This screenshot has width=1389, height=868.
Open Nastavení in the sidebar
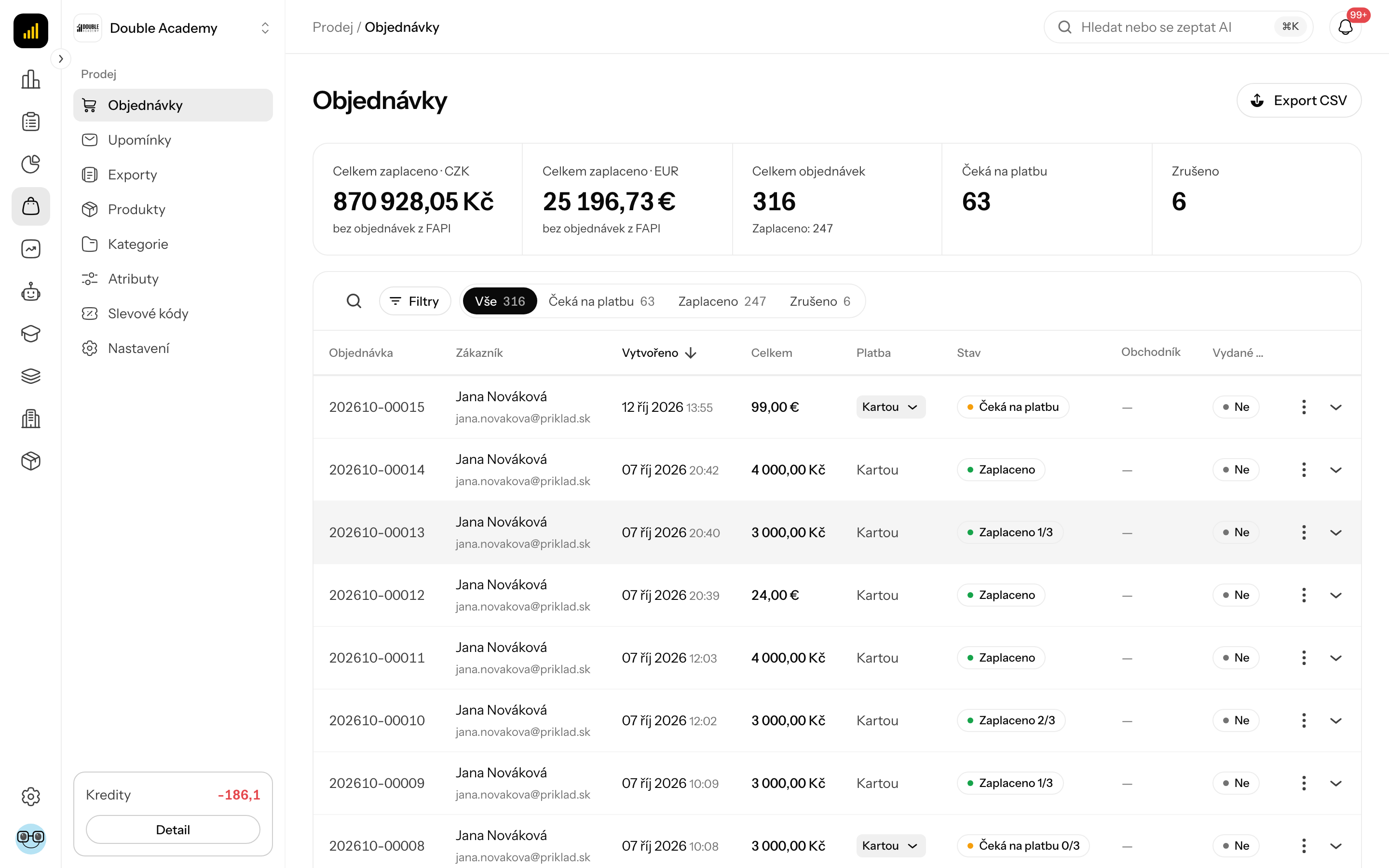pyautogui.click(x=173, y=348)
